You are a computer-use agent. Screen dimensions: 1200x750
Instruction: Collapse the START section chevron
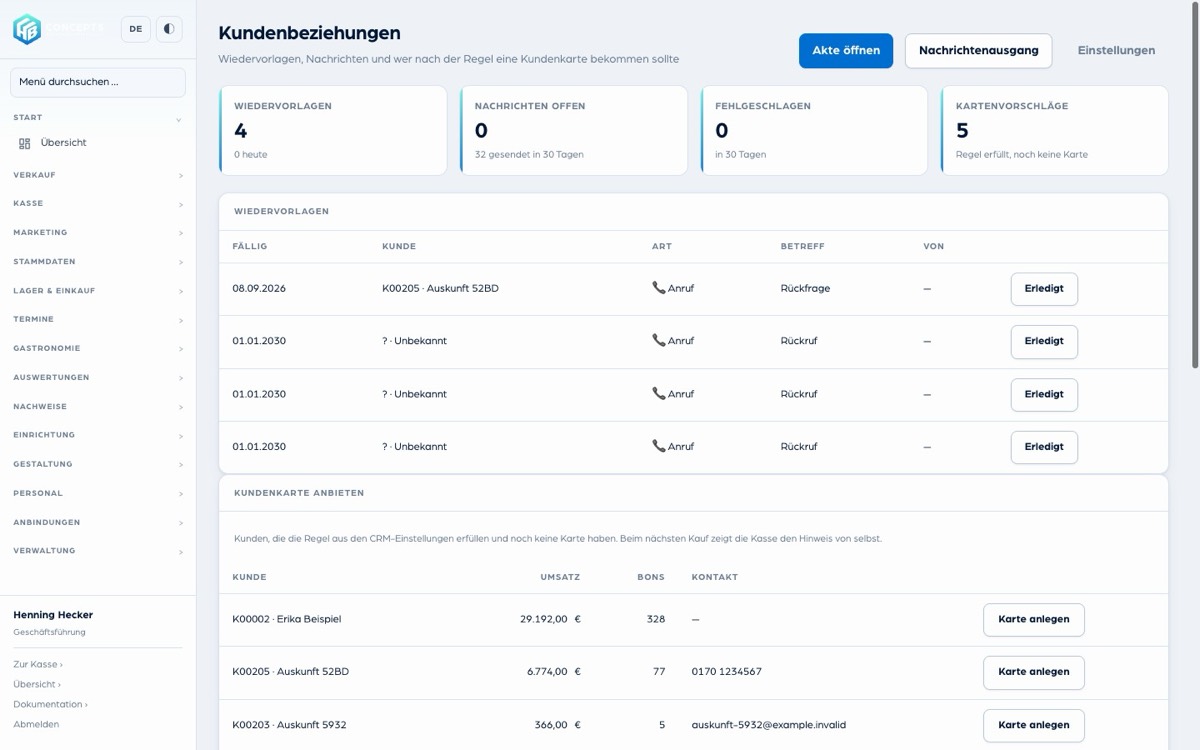point(179,119)
